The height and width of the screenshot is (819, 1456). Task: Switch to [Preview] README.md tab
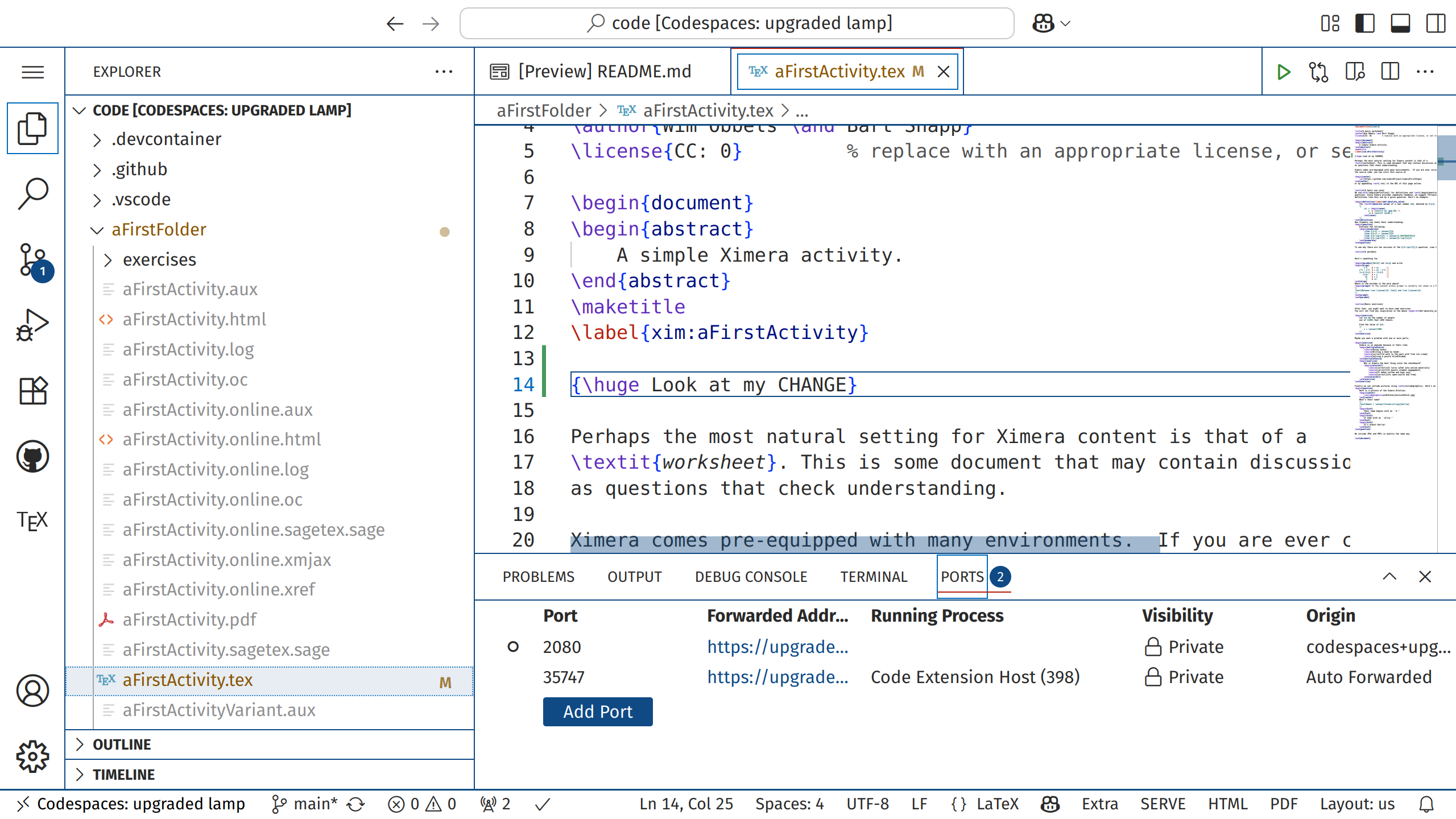pos(603,72)
